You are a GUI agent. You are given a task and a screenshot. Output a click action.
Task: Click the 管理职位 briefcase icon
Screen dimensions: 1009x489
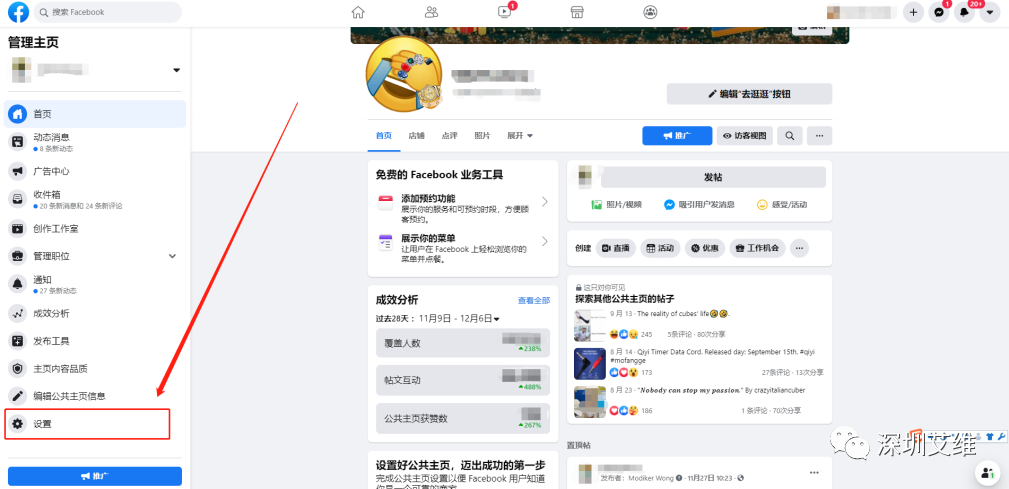coord(17,256)
